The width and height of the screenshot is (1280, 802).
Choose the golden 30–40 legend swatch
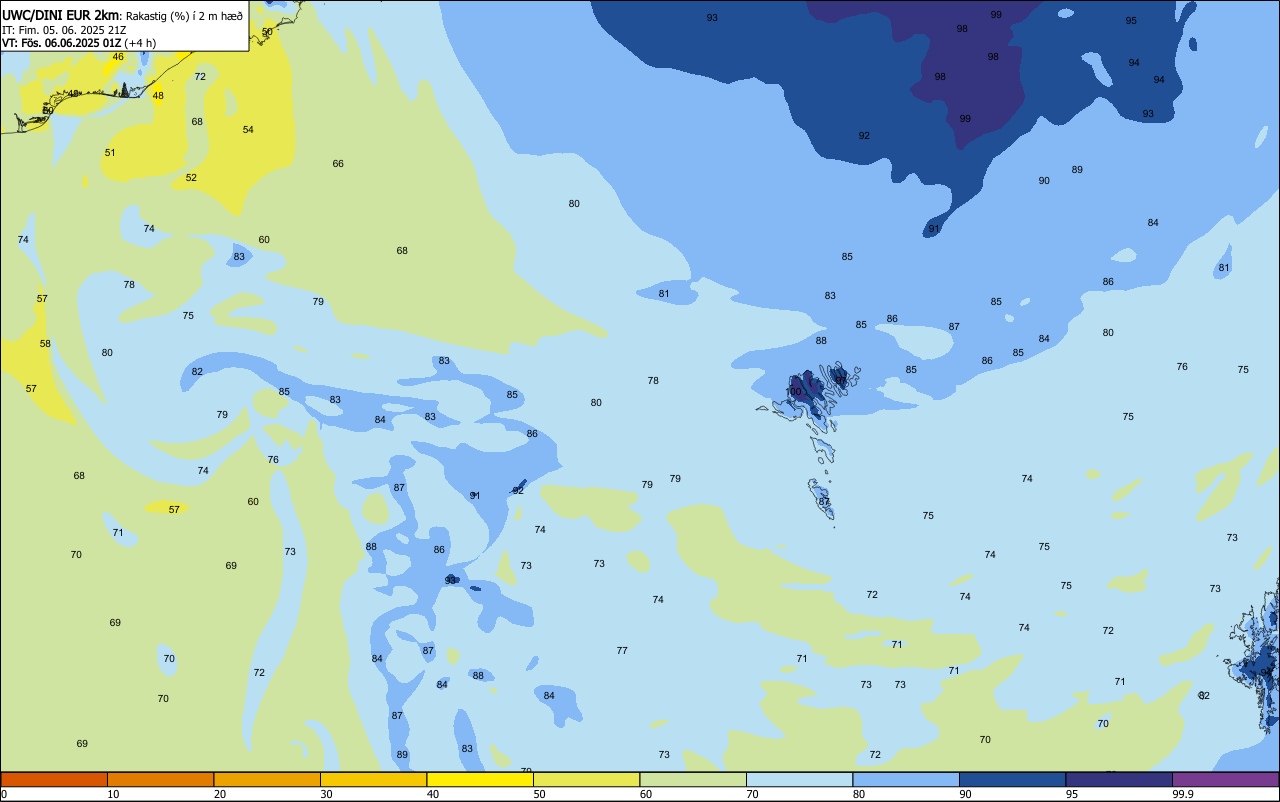tap(373, 779)
